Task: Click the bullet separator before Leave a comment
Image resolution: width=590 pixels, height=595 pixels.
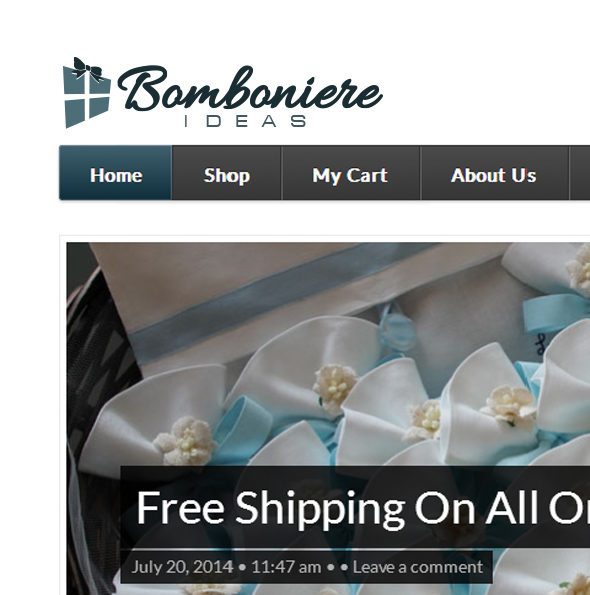Action: coord(344,568)
